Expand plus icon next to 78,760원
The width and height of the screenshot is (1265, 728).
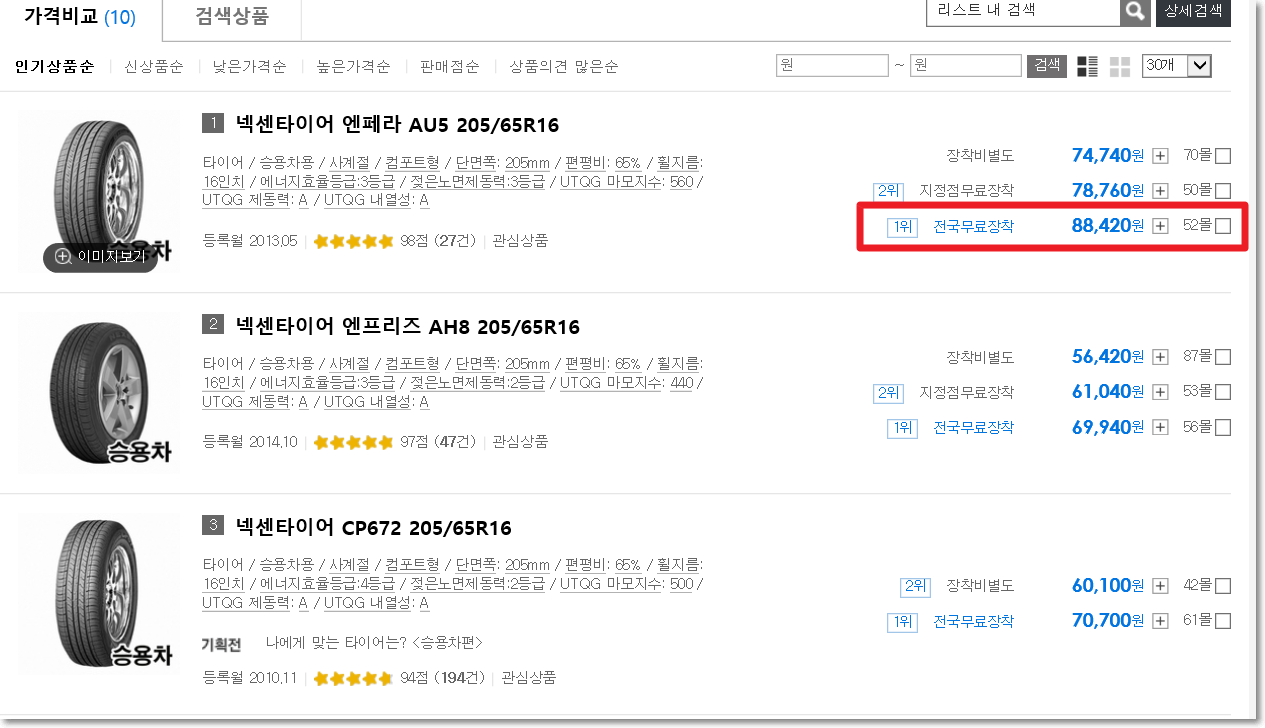tap(1160, 191)
